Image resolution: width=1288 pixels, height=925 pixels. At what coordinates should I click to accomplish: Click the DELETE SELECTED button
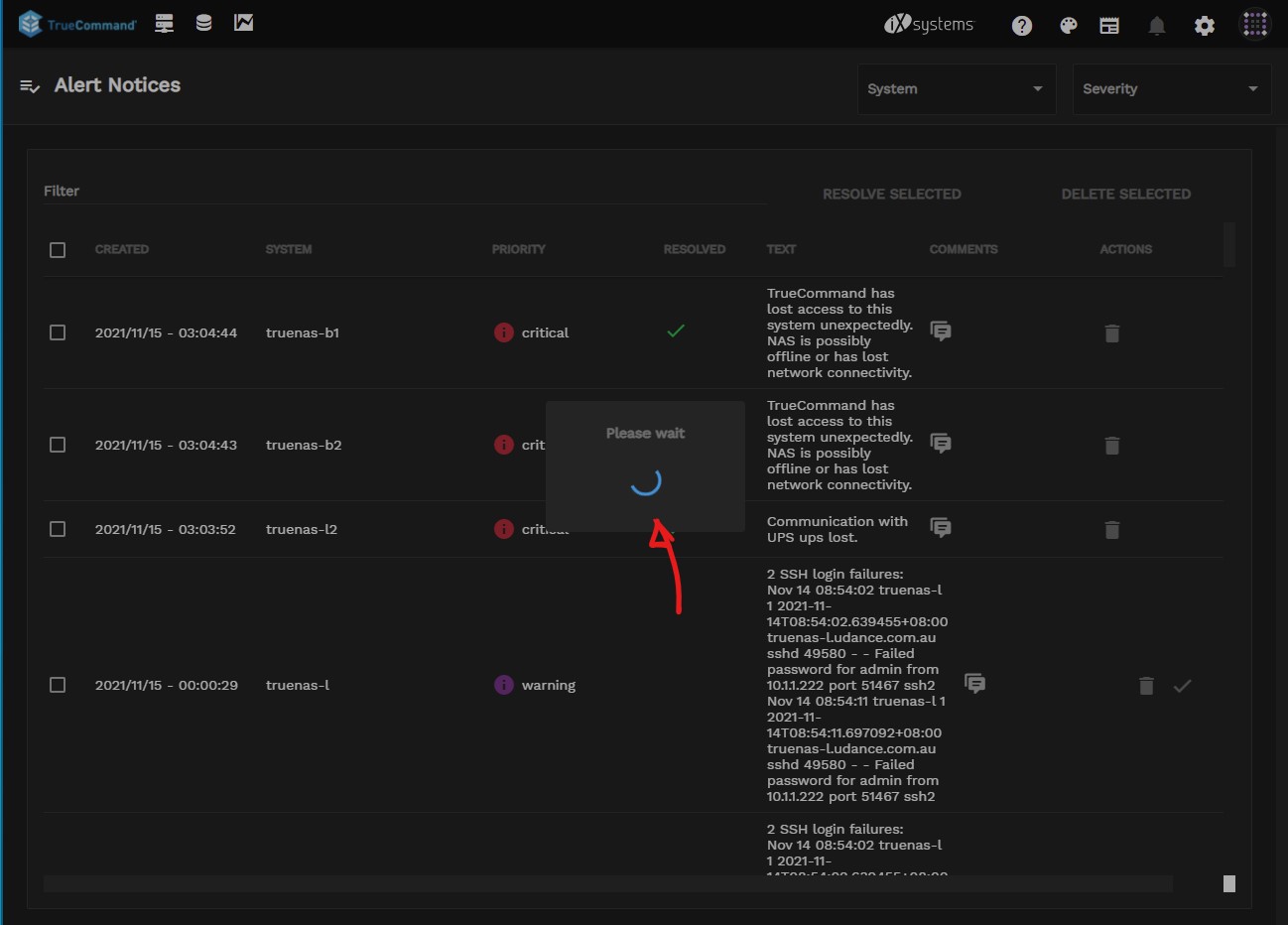pos(1126,195)
